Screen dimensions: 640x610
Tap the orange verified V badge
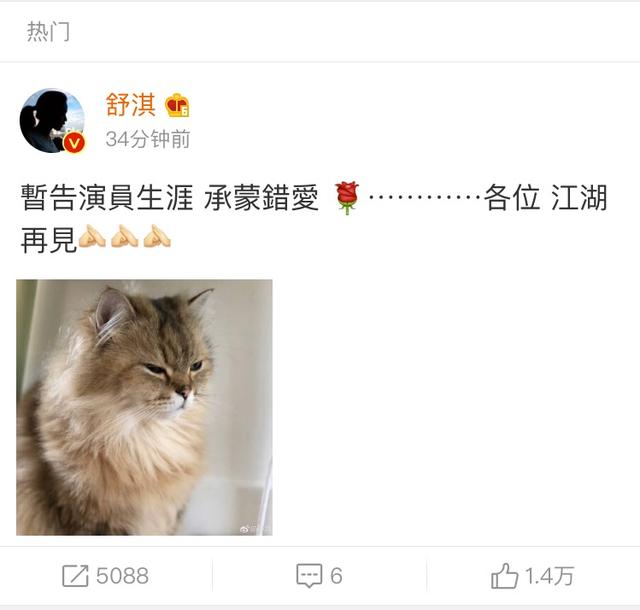pyautogui.click(x=74, y=143)
